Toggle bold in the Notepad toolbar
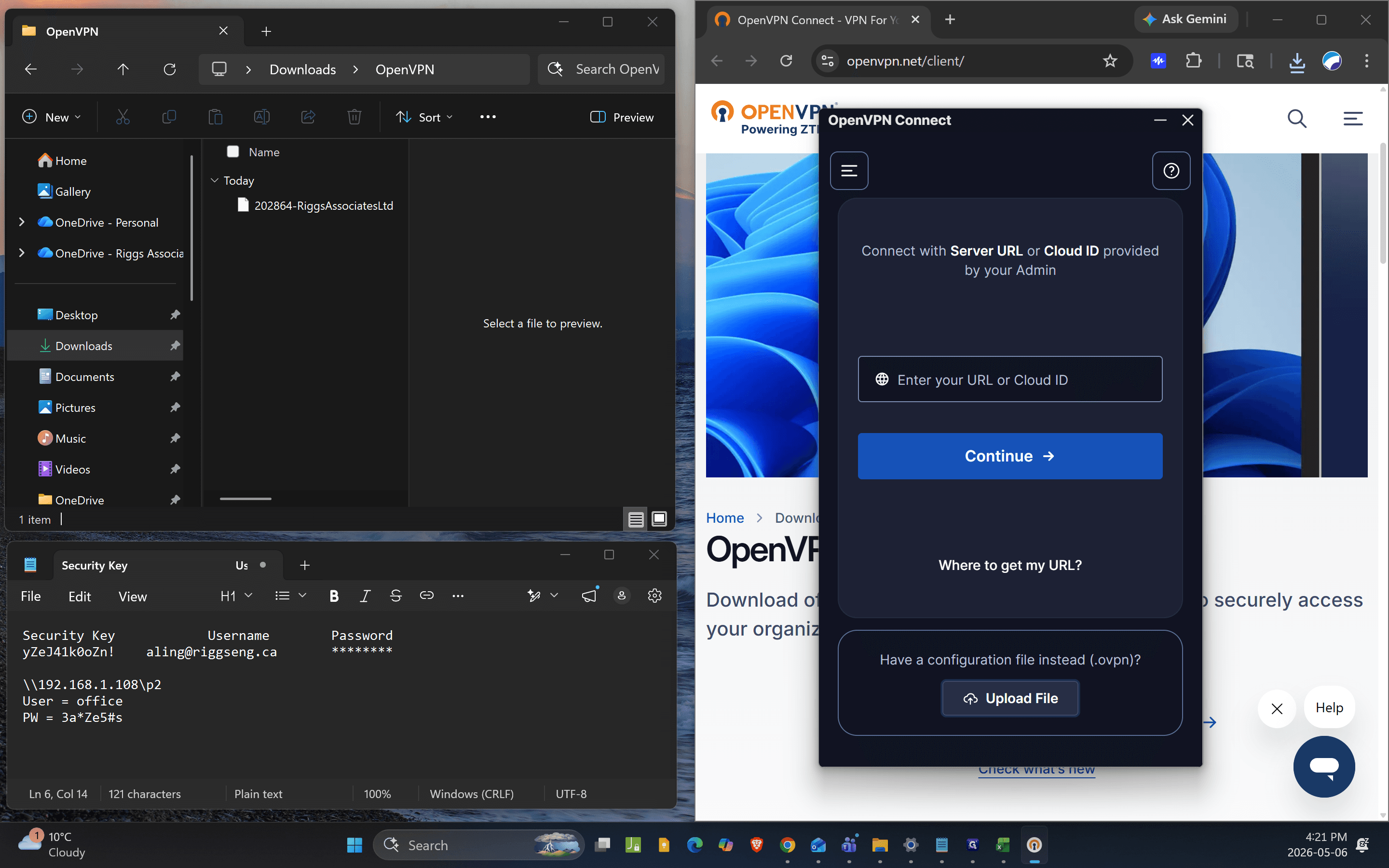 334,596
